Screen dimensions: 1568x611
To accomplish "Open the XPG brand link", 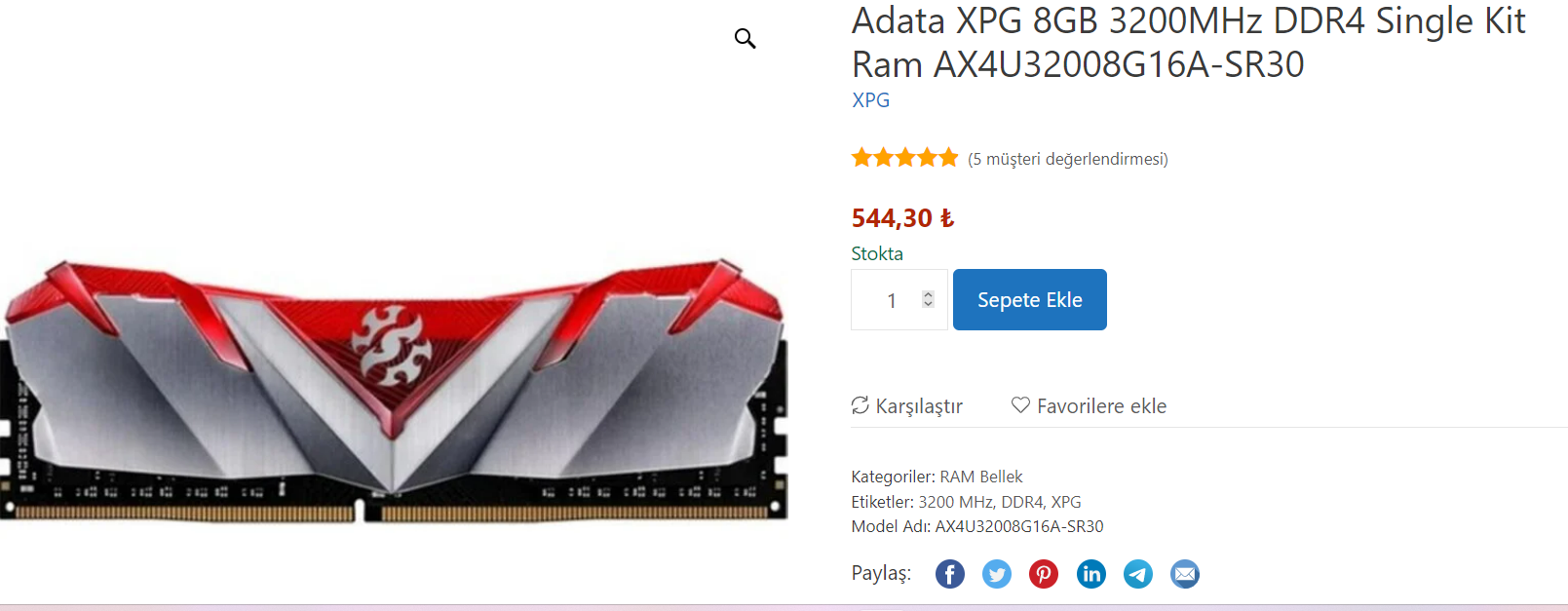I will coord(871,100).
